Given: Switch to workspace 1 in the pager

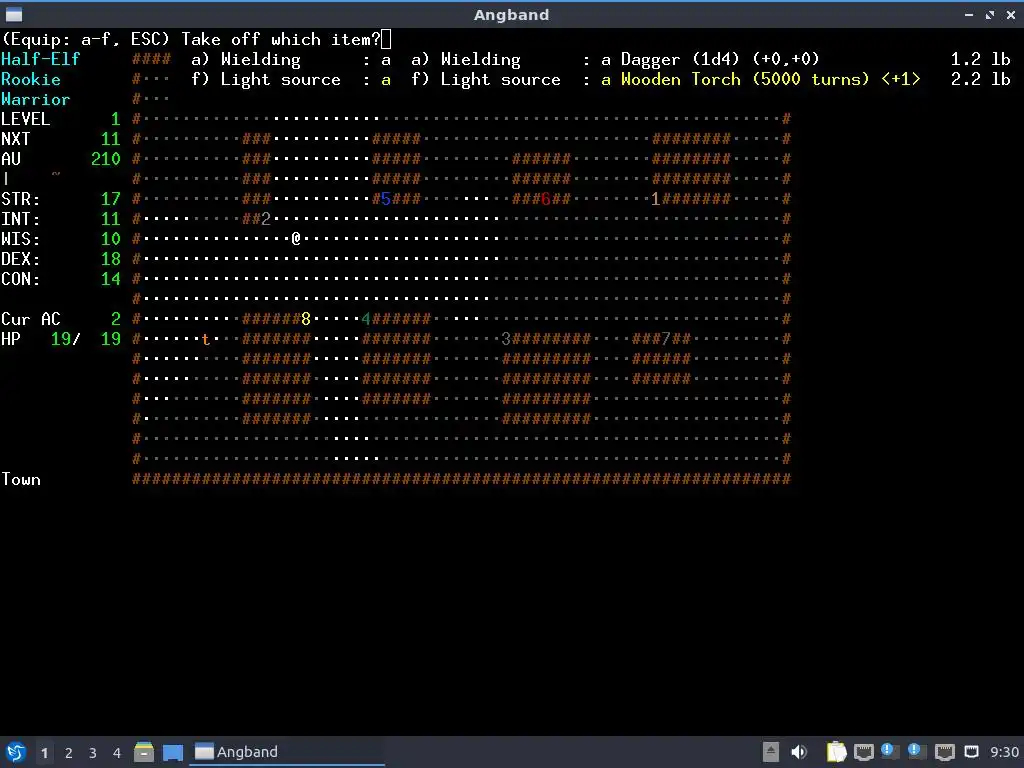Looking at the screenshot, I should pyautogui.click(x=44, y=752).
